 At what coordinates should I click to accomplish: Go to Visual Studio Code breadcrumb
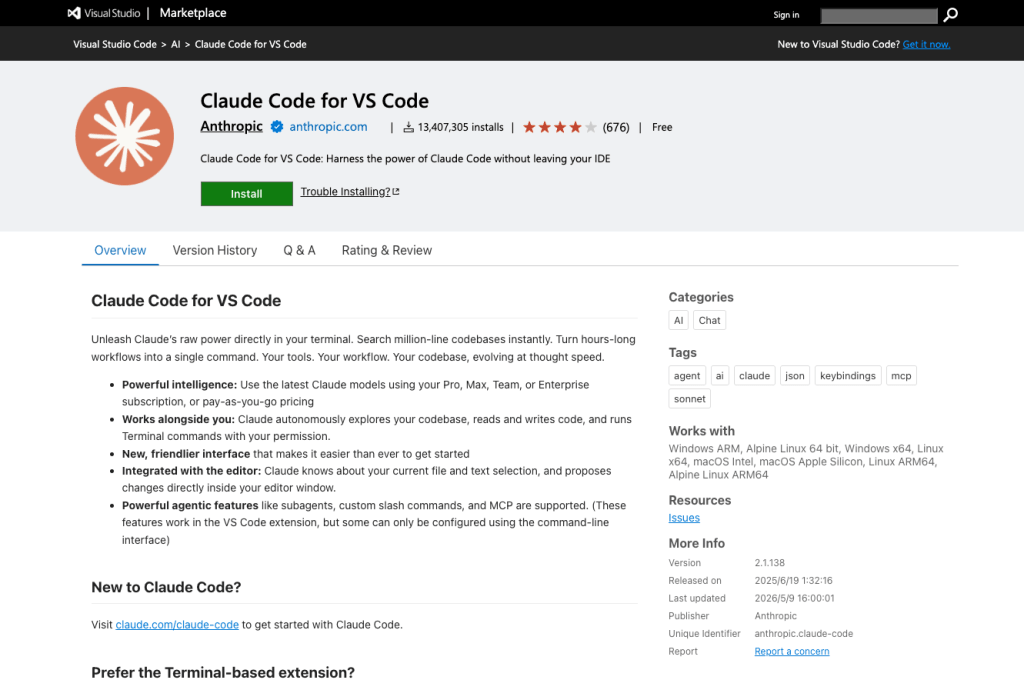tap(115, 44)
